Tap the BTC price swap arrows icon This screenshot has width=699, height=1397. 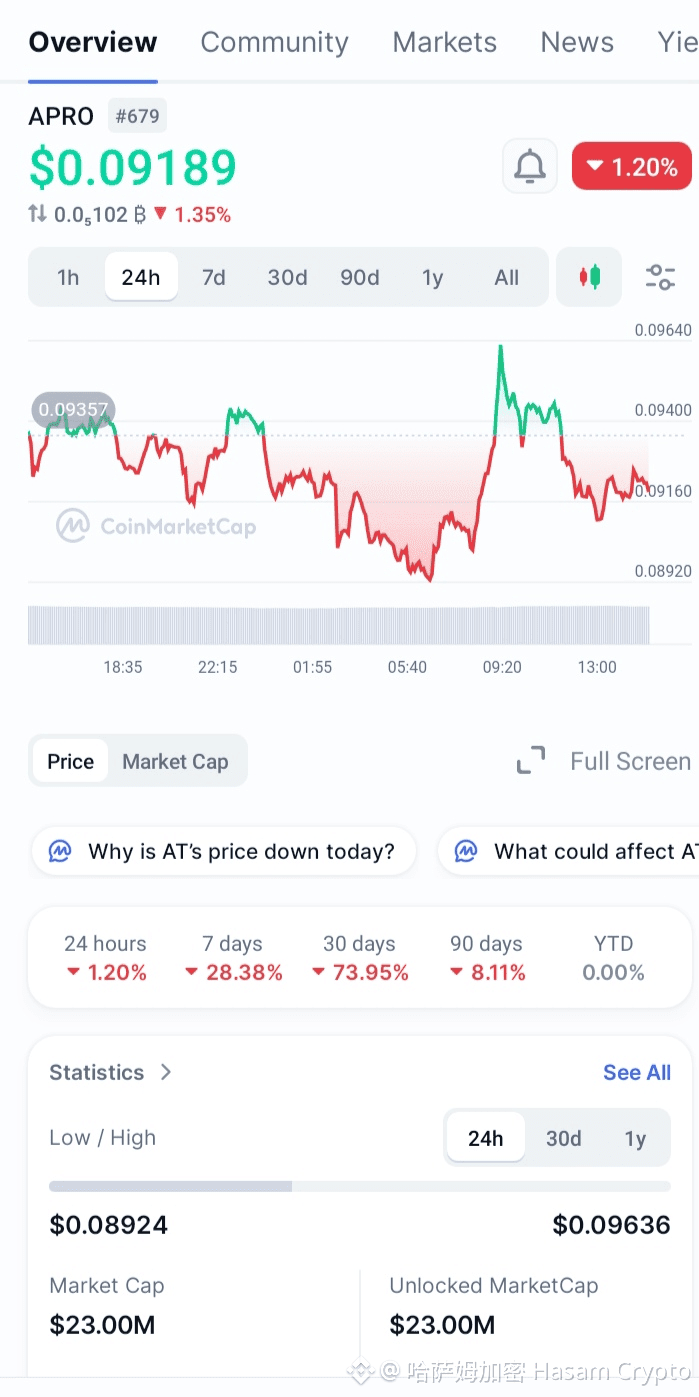click(38, 214)
